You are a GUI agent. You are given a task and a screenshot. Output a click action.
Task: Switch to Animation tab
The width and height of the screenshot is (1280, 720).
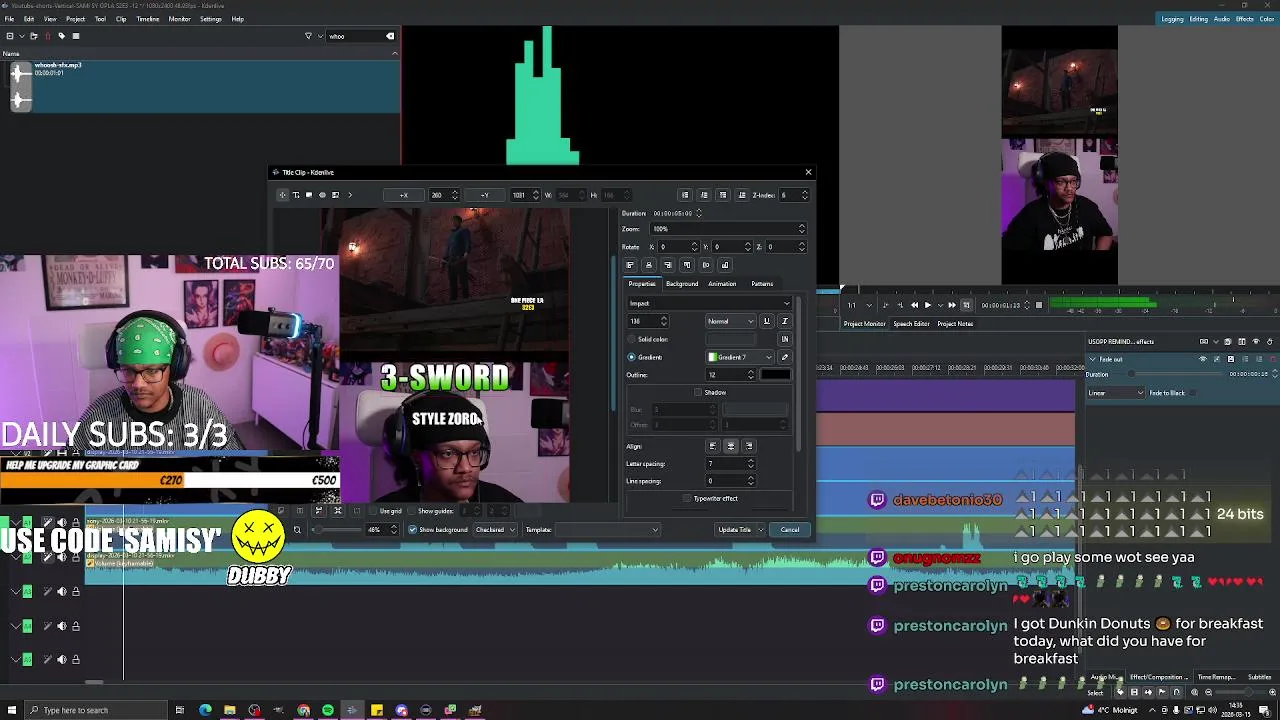(x=722, y=284)
